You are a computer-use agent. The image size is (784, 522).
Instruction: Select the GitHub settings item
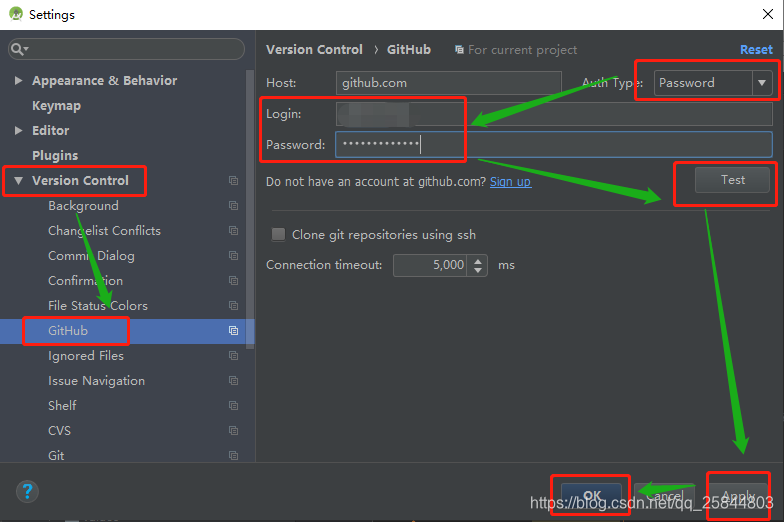click(68, 330)
